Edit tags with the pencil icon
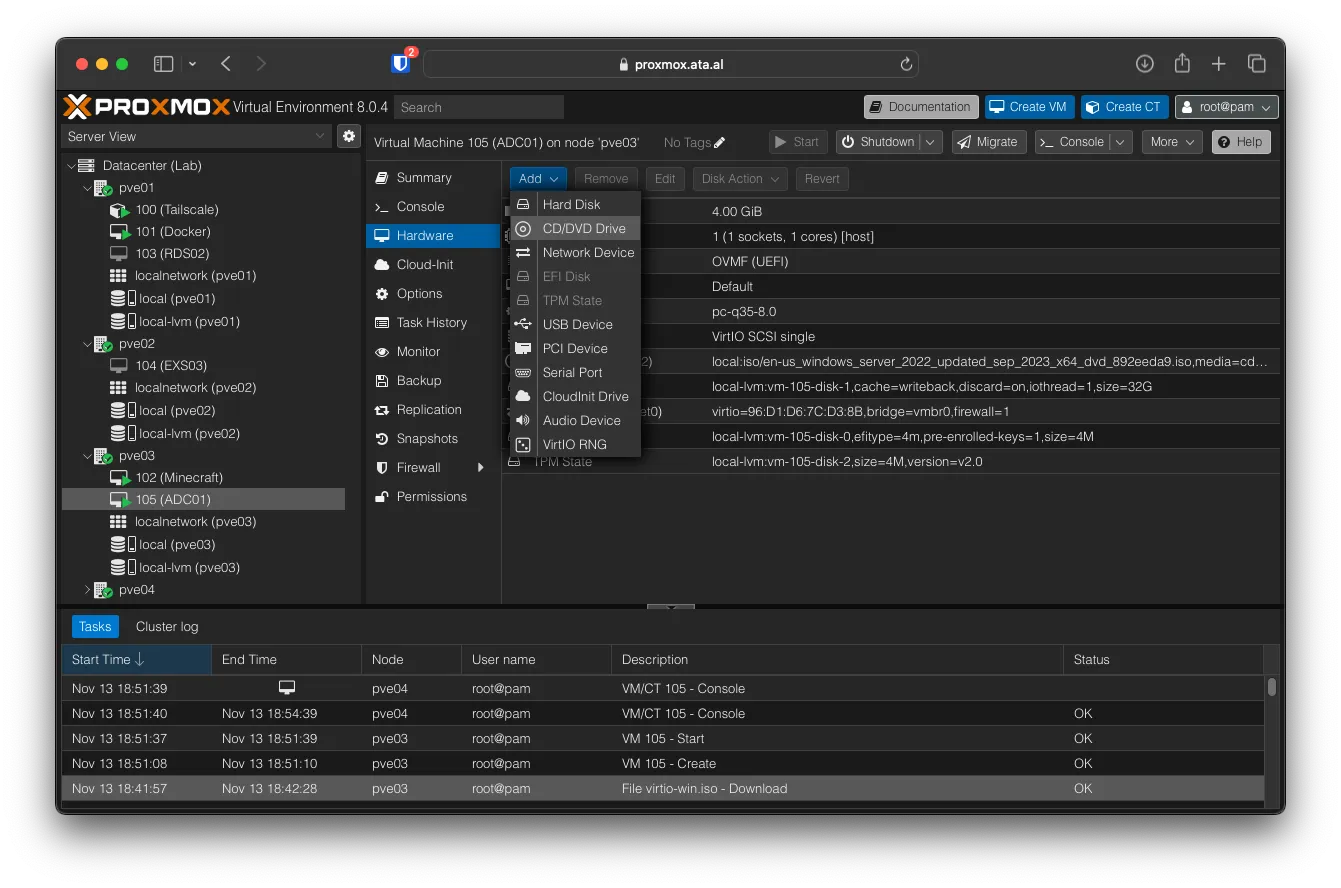 [x=720, y=143]
